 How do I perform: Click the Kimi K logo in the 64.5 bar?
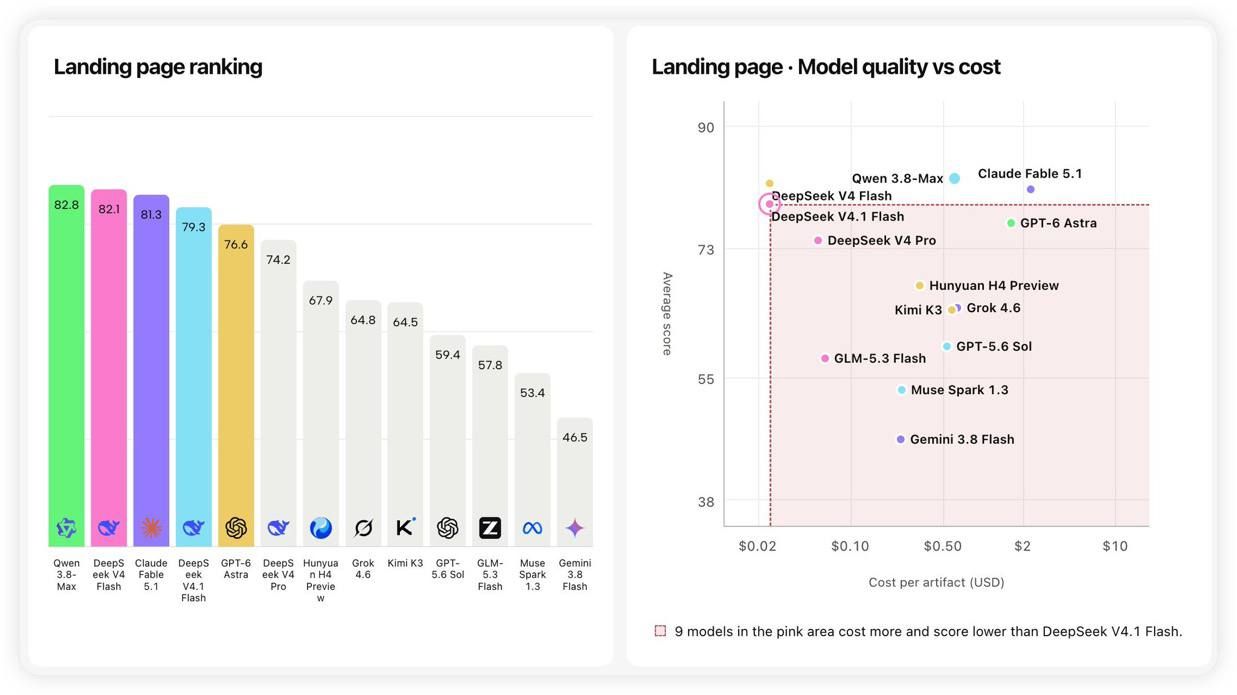point(405,527)
